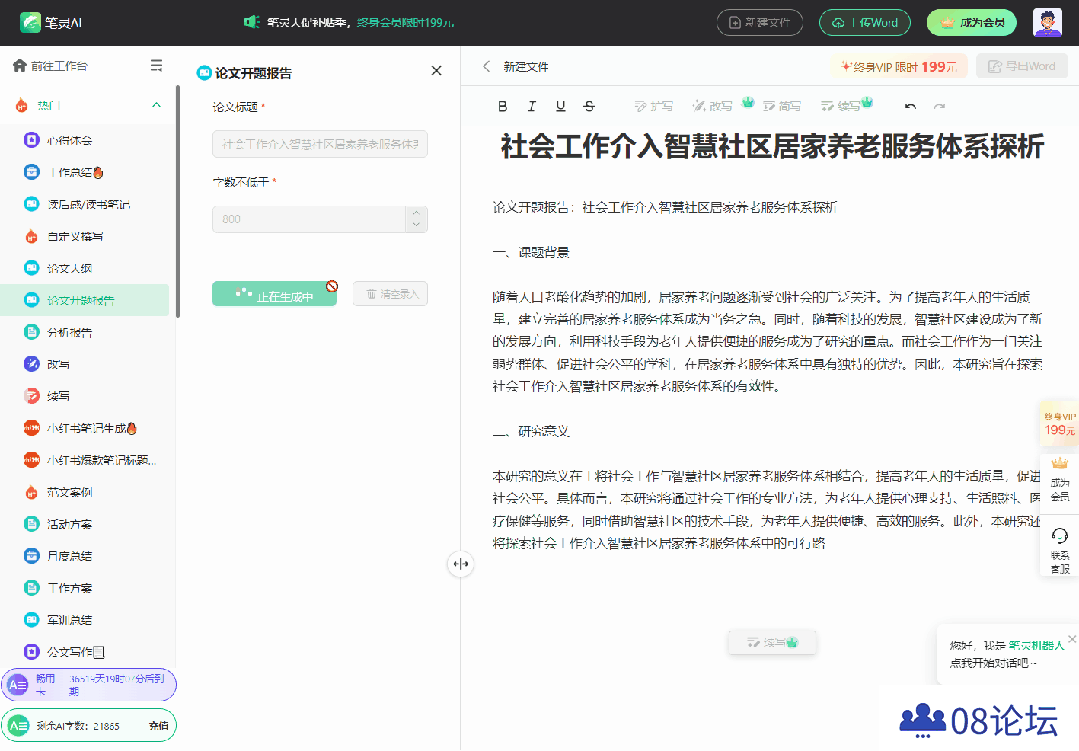Screen dimensions: 1079x751
Task: Click the 续写 continue tool in toolbar
Action: [841, 106]
